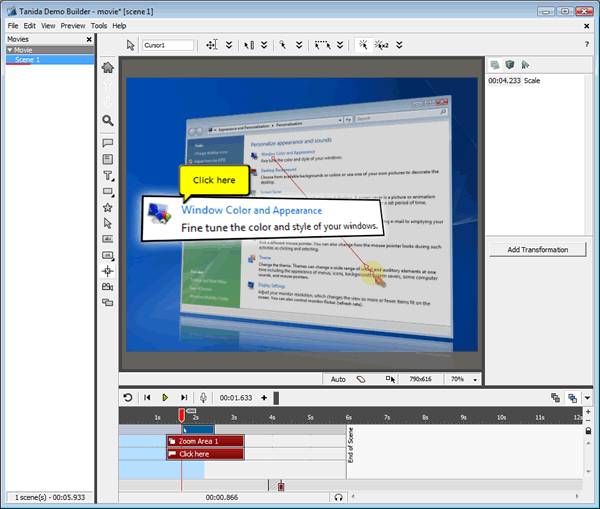The width and height of the screenshot is (600, 509).
Task: Expand chevron after cursor path icon
Action: (x=340, y=45)
